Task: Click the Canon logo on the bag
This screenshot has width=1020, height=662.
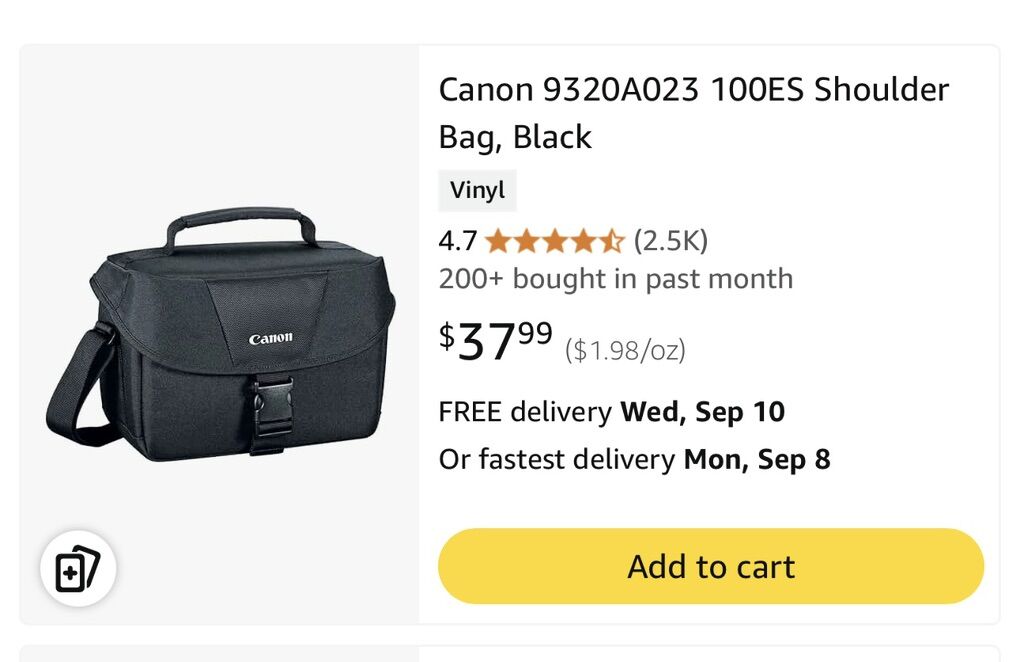Action: pyautogui.click(x=271, y=338)
